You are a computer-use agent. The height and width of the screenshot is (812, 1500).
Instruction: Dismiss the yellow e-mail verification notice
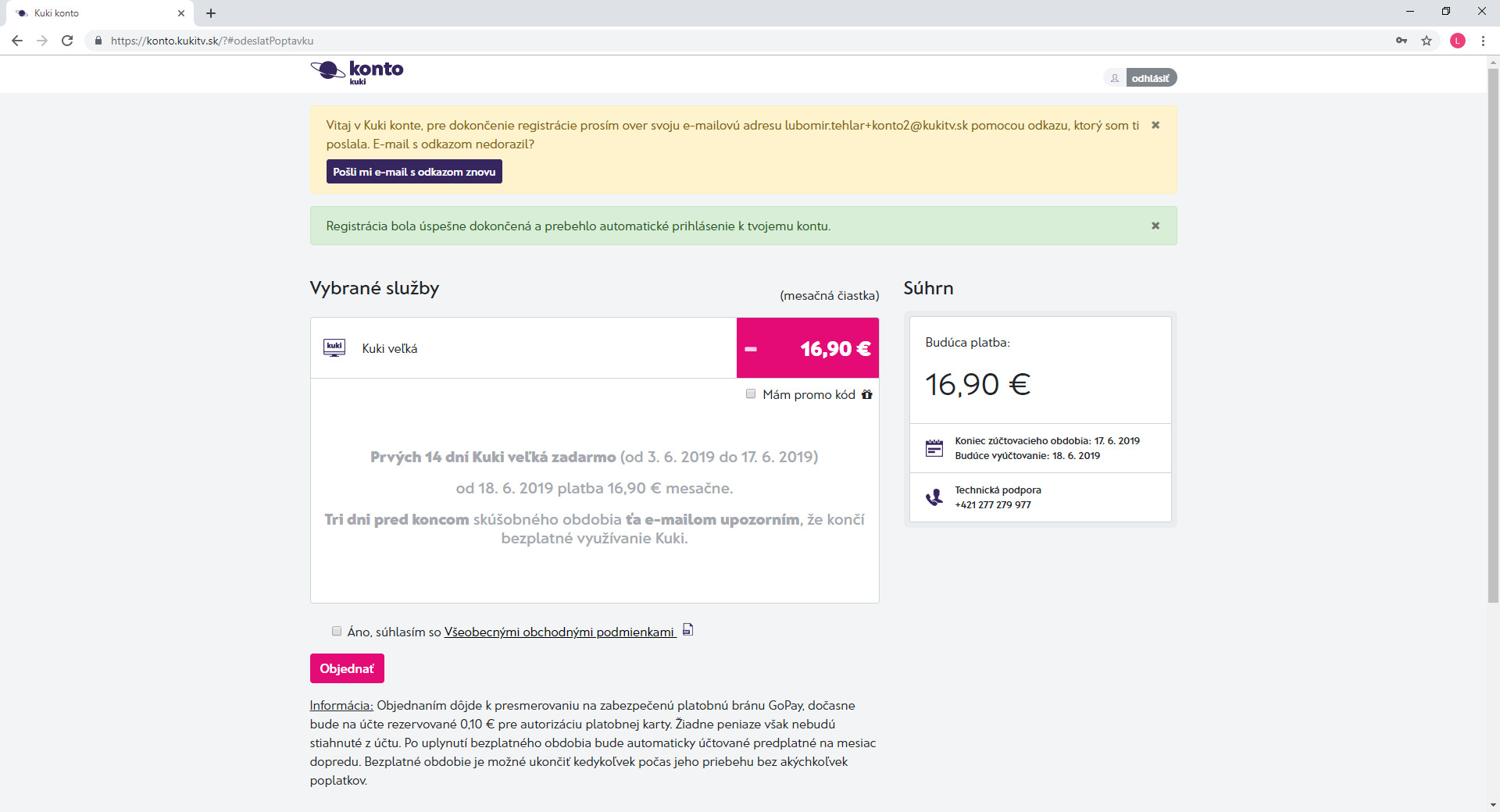coord(1155,125)
